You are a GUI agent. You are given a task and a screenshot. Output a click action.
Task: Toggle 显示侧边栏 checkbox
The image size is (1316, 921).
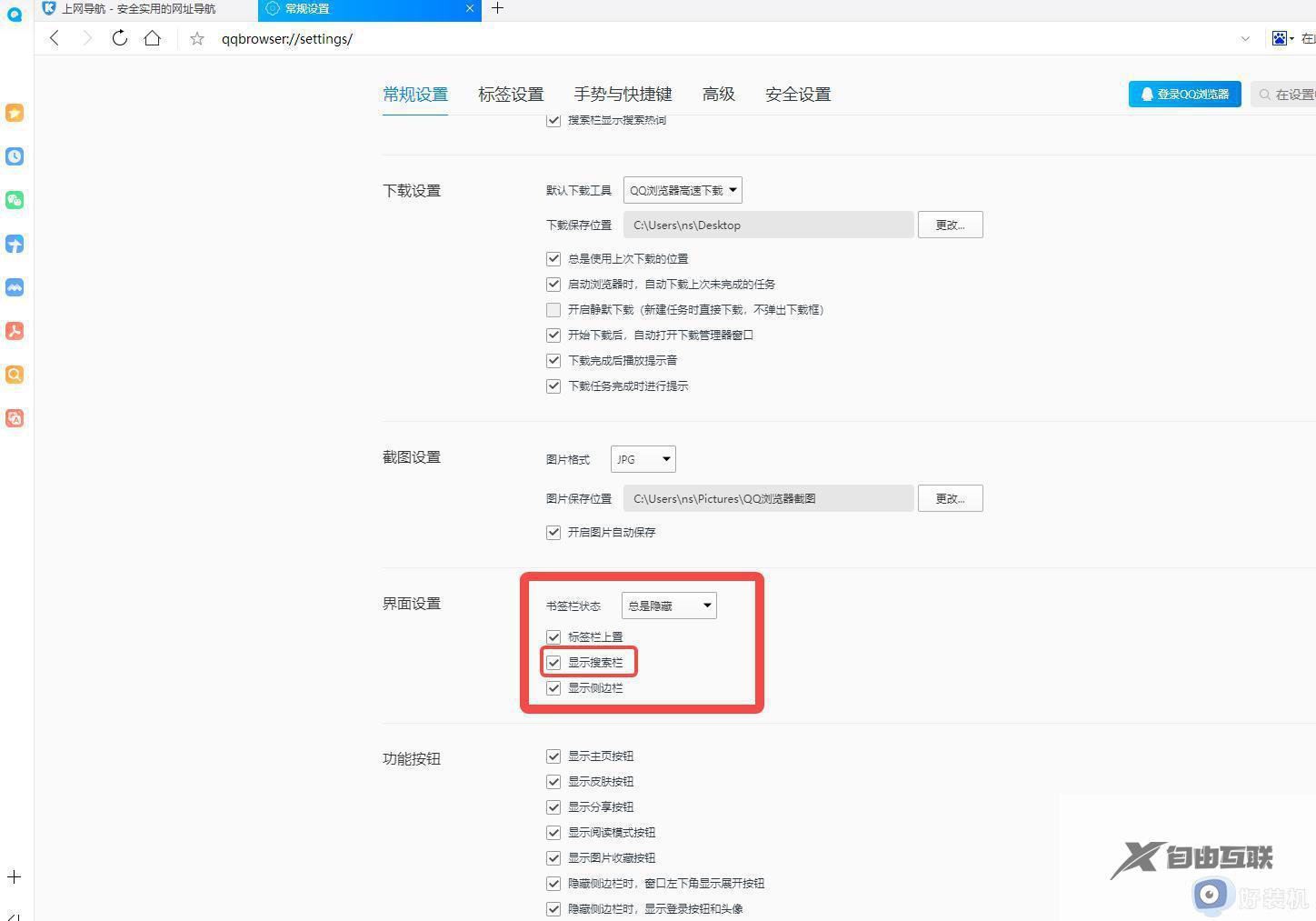[553, 688]
